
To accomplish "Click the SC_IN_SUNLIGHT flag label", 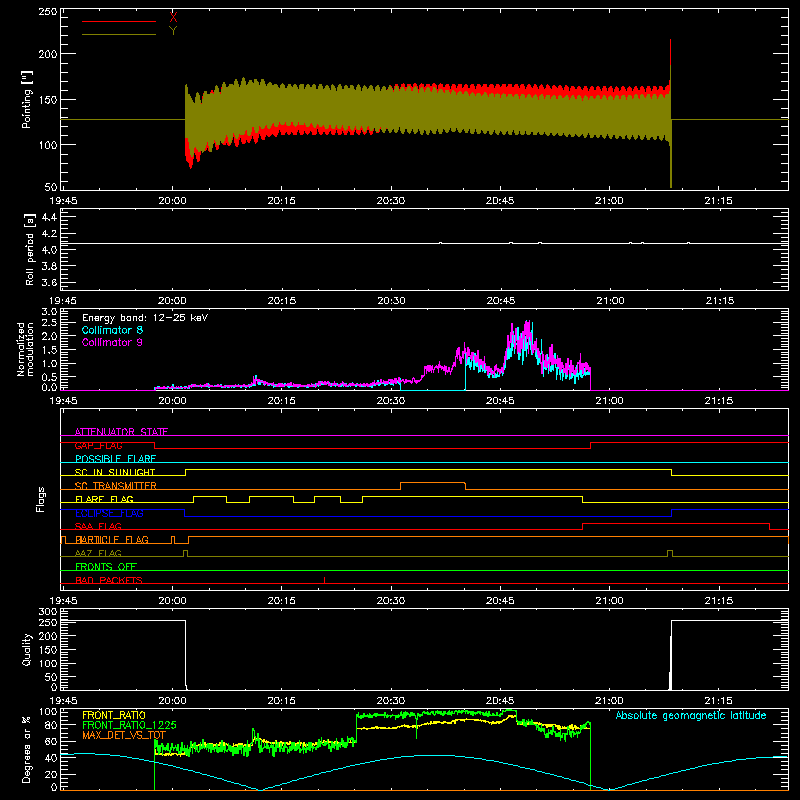I will click(x=115, y=472).
